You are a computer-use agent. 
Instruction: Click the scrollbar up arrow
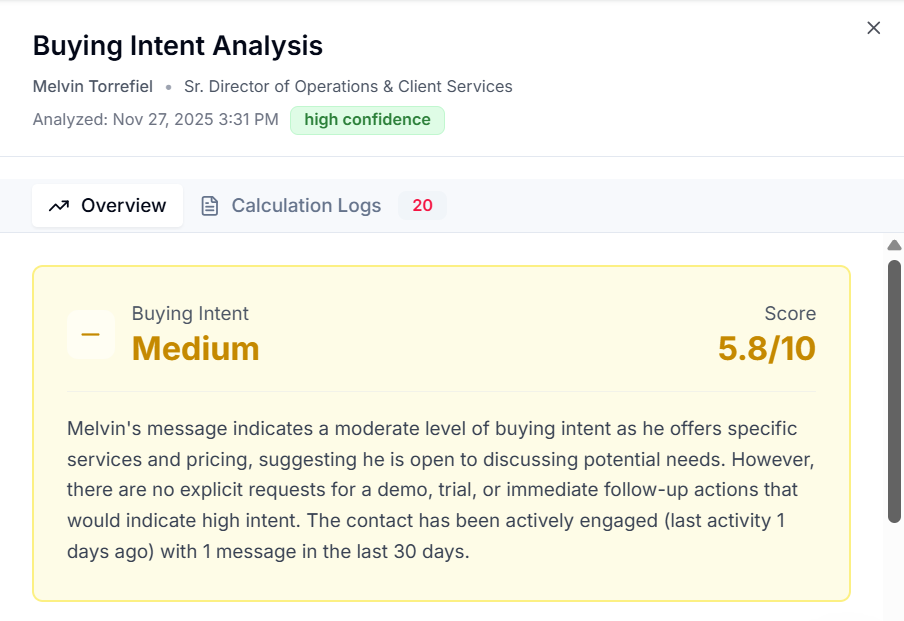click(x=894, y=245)
